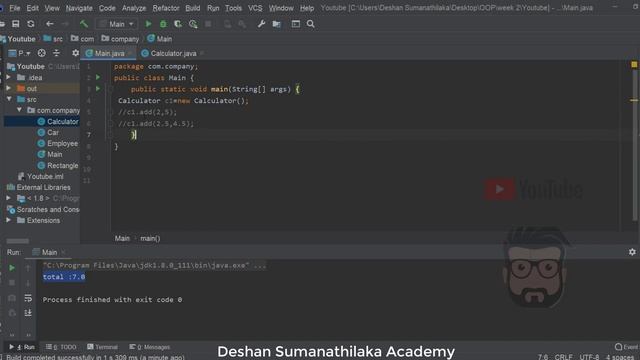Screen dimensions: 640x360
Task: Open the Refactor menu
Action: coord(166,8)
